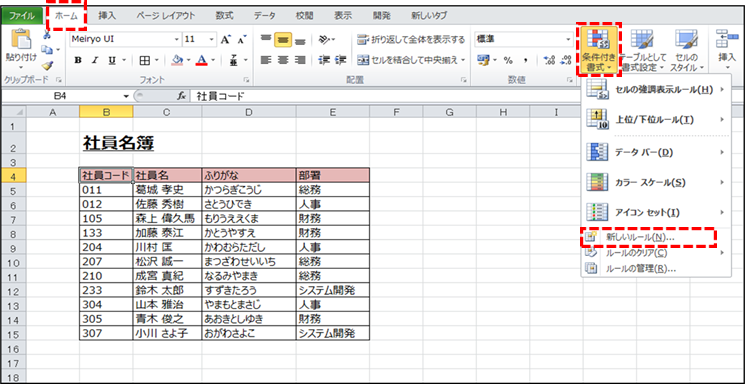Open セルの強調表示ルール submenu
Screen dimensions: 745x384
pos(656,89)
